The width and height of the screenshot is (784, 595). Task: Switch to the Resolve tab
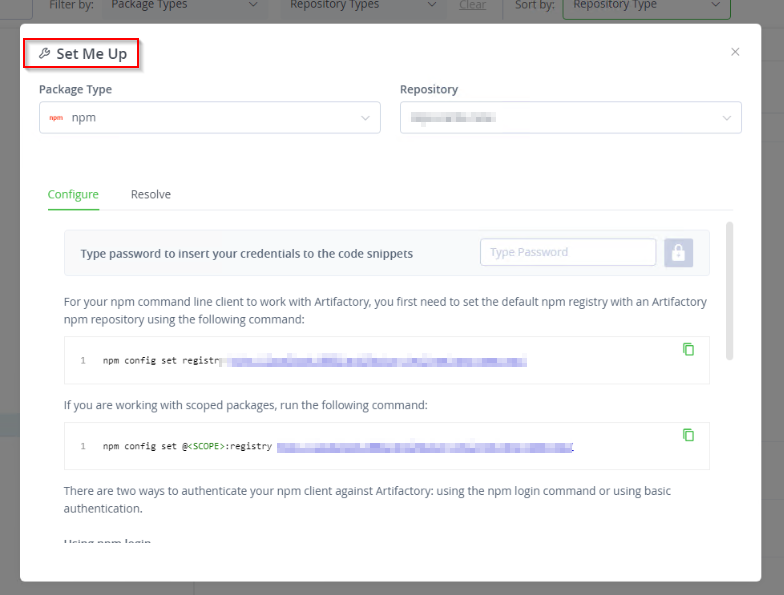coord(151,194)
